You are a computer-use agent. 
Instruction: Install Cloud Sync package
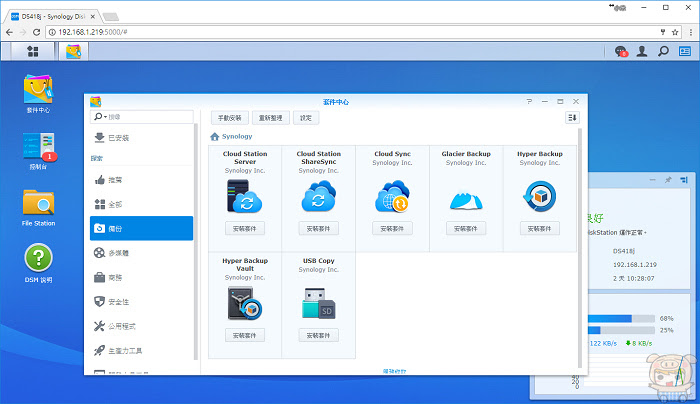coord(392,229)
